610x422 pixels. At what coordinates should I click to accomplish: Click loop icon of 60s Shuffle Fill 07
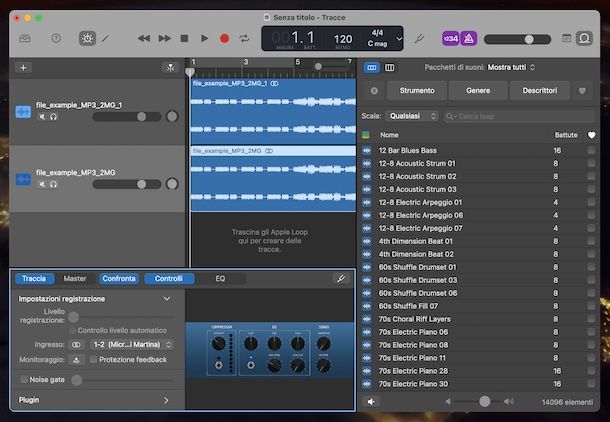[x=366, y=306]
